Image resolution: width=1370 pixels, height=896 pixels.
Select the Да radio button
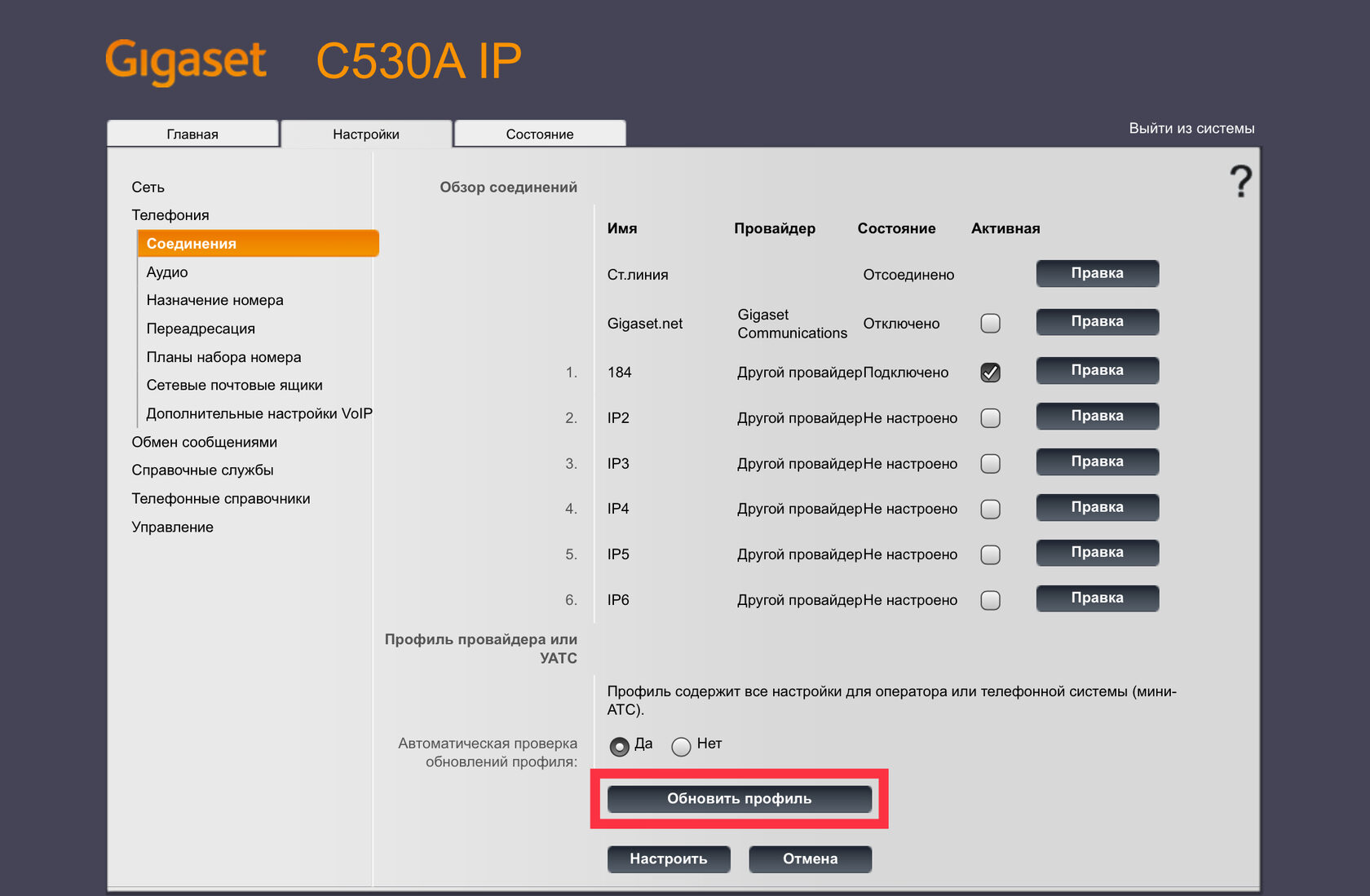(x=620, y=746)
